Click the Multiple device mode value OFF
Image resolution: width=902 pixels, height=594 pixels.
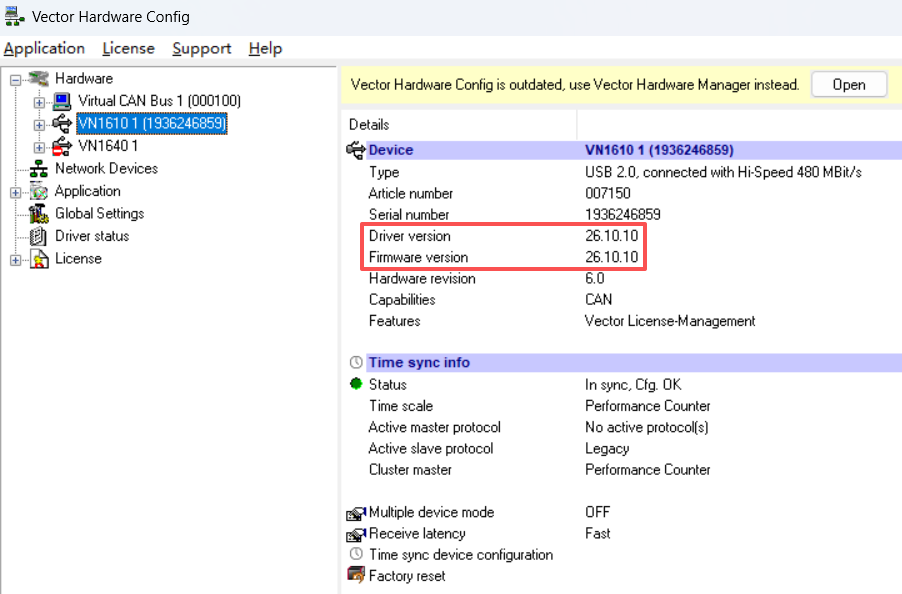pos(598,512)
